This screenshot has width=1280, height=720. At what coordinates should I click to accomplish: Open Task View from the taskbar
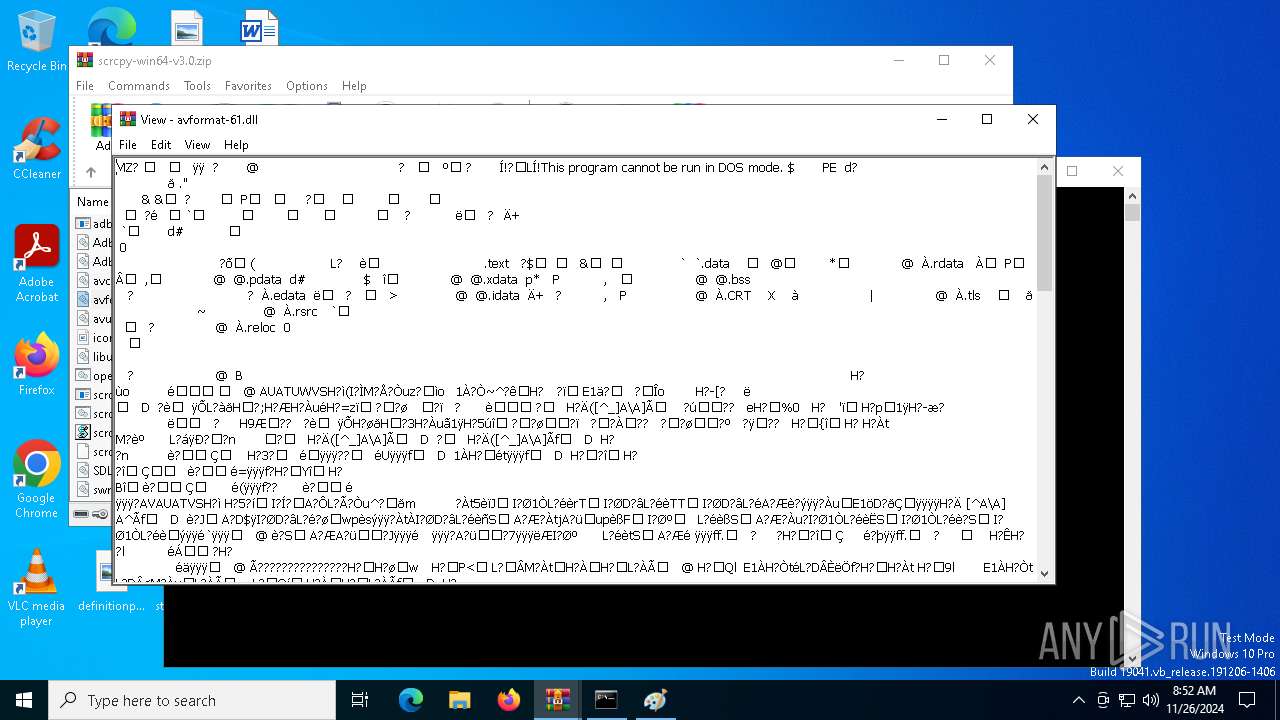click(x=360, y=700)
